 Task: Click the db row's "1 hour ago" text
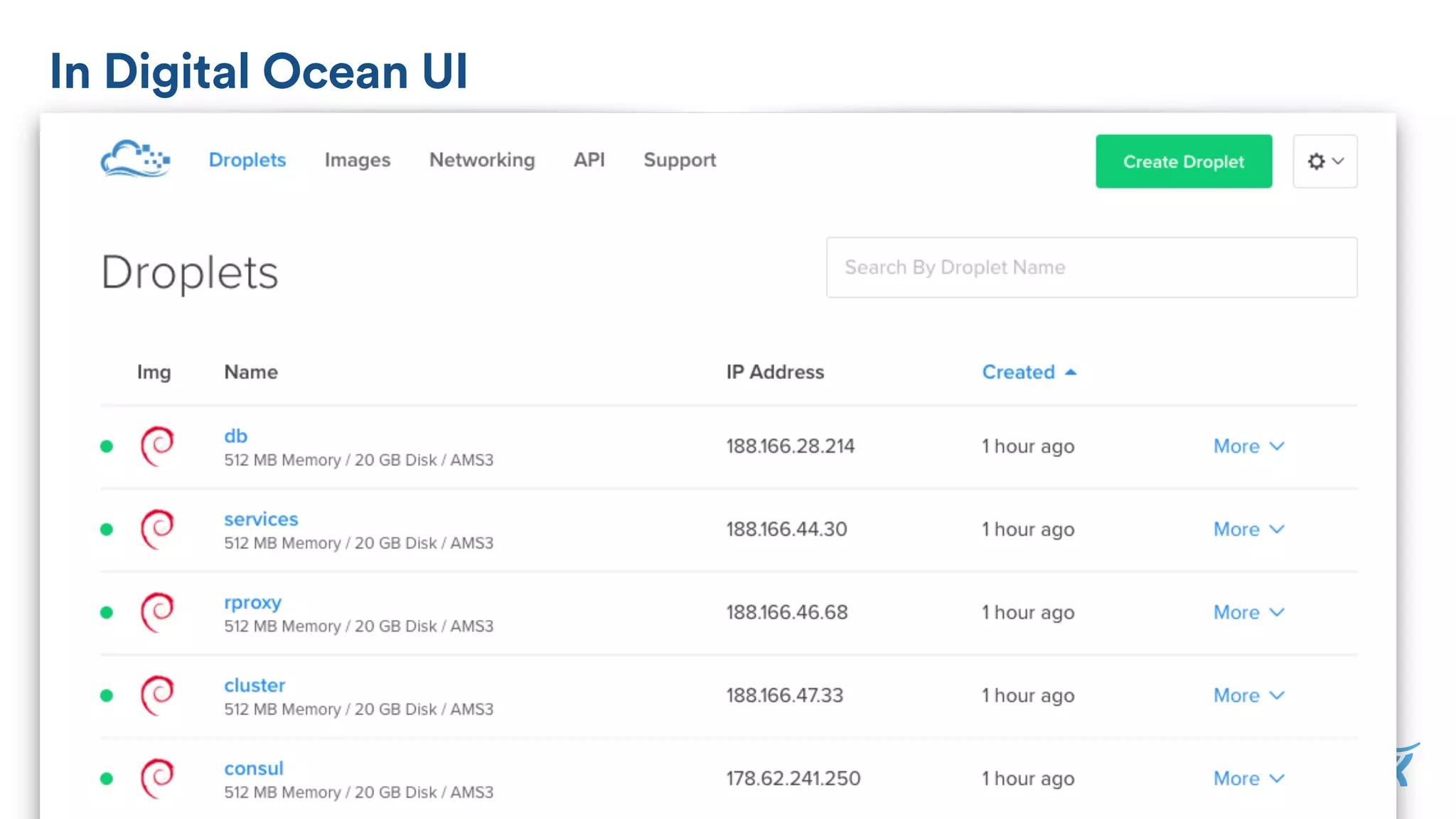point(1028,446)
